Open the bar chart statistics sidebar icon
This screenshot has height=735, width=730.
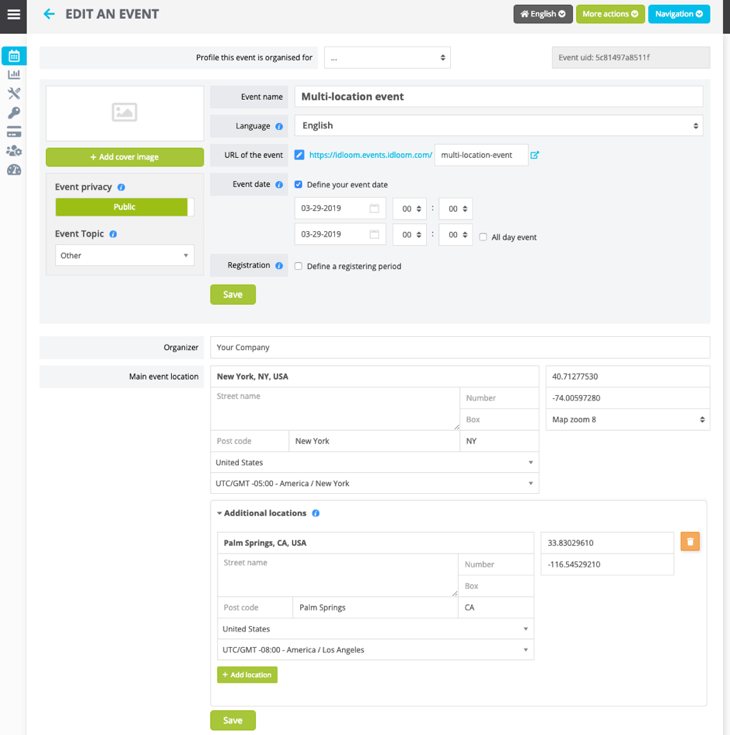[14, 75]
